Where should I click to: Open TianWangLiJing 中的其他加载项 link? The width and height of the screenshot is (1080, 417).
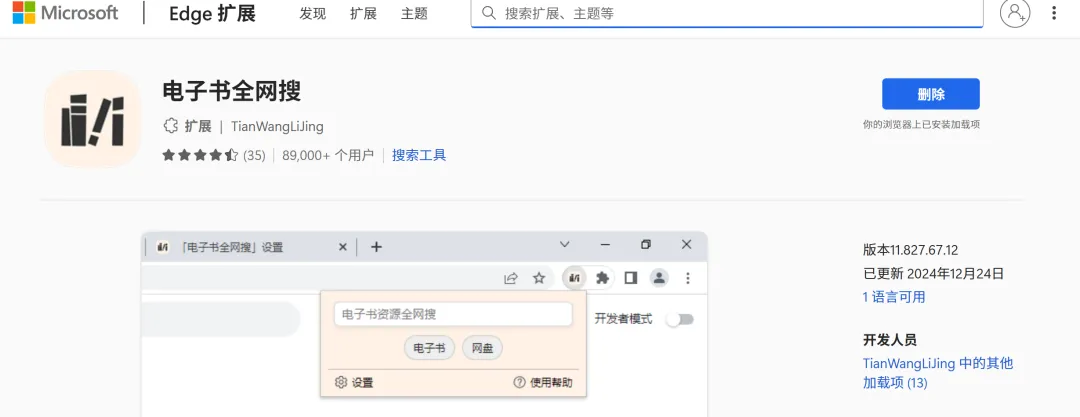click(x=938, y=373)
